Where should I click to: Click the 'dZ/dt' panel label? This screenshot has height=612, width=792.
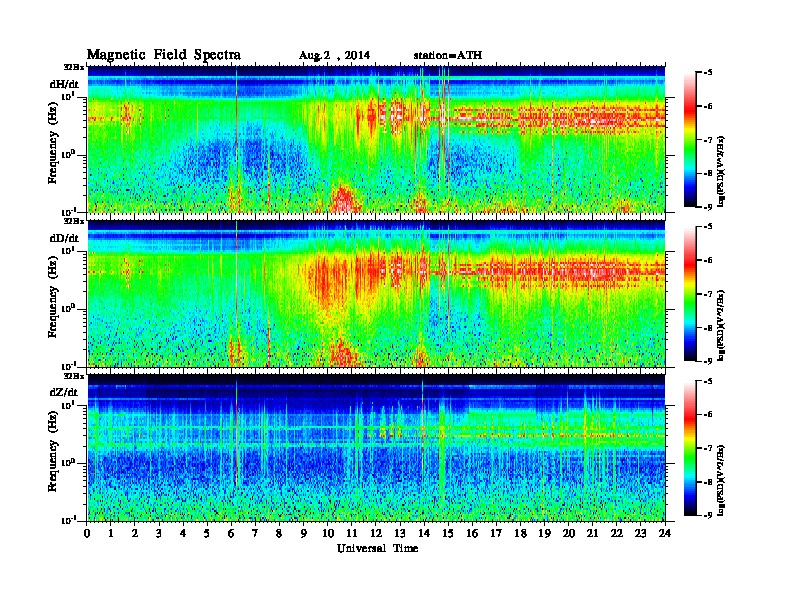point(64,392)
